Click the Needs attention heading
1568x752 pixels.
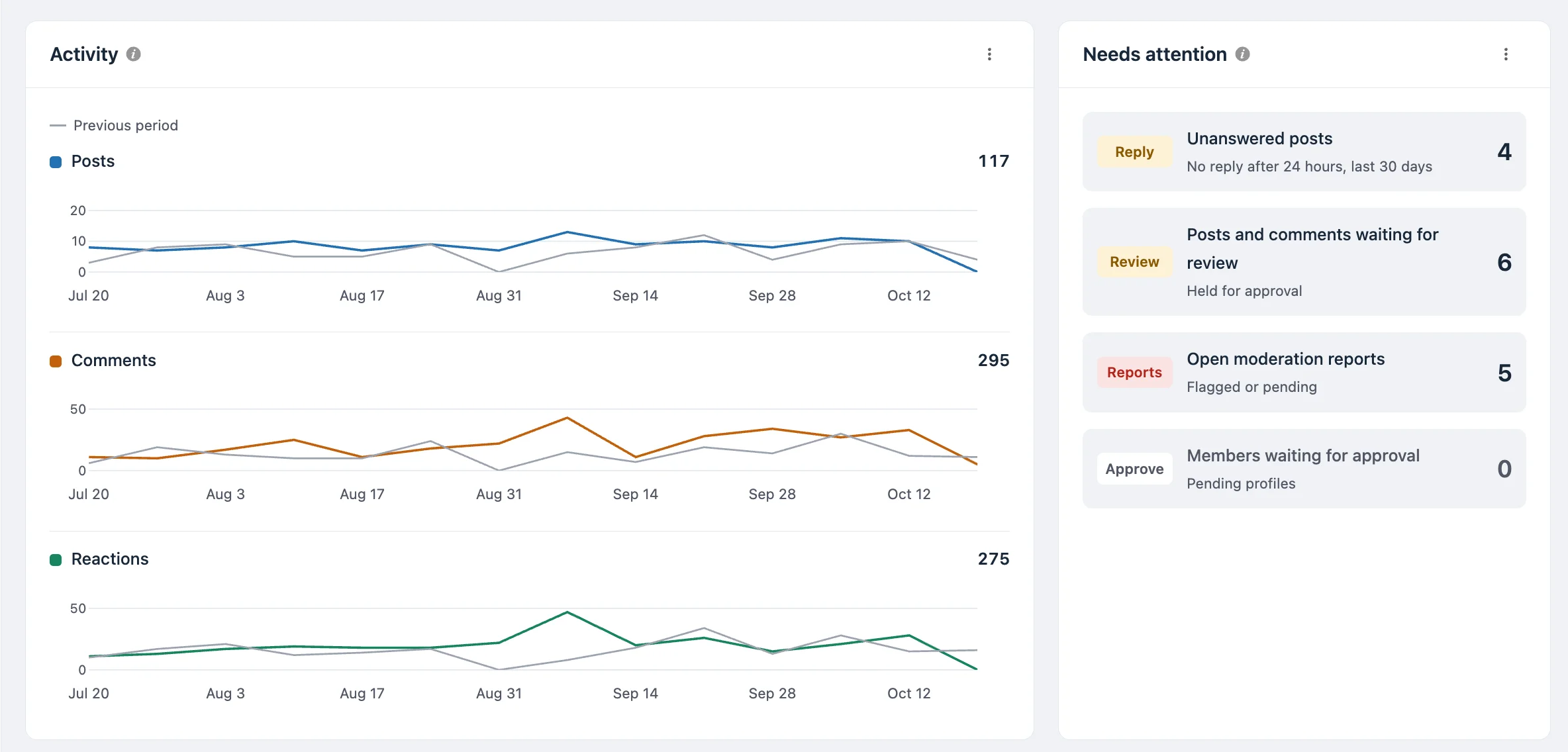[x=1155, y=54]
